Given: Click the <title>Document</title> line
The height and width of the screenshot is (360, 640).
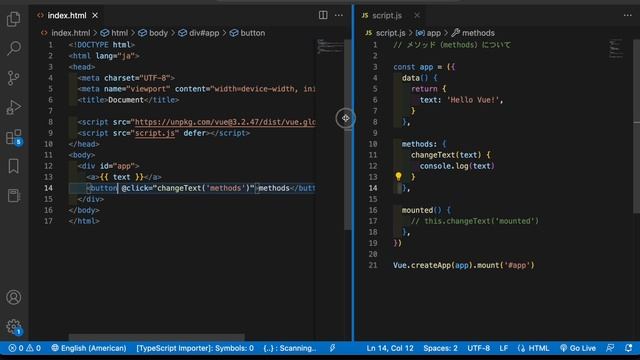Looking at the screenshot, I should (128, 100).
